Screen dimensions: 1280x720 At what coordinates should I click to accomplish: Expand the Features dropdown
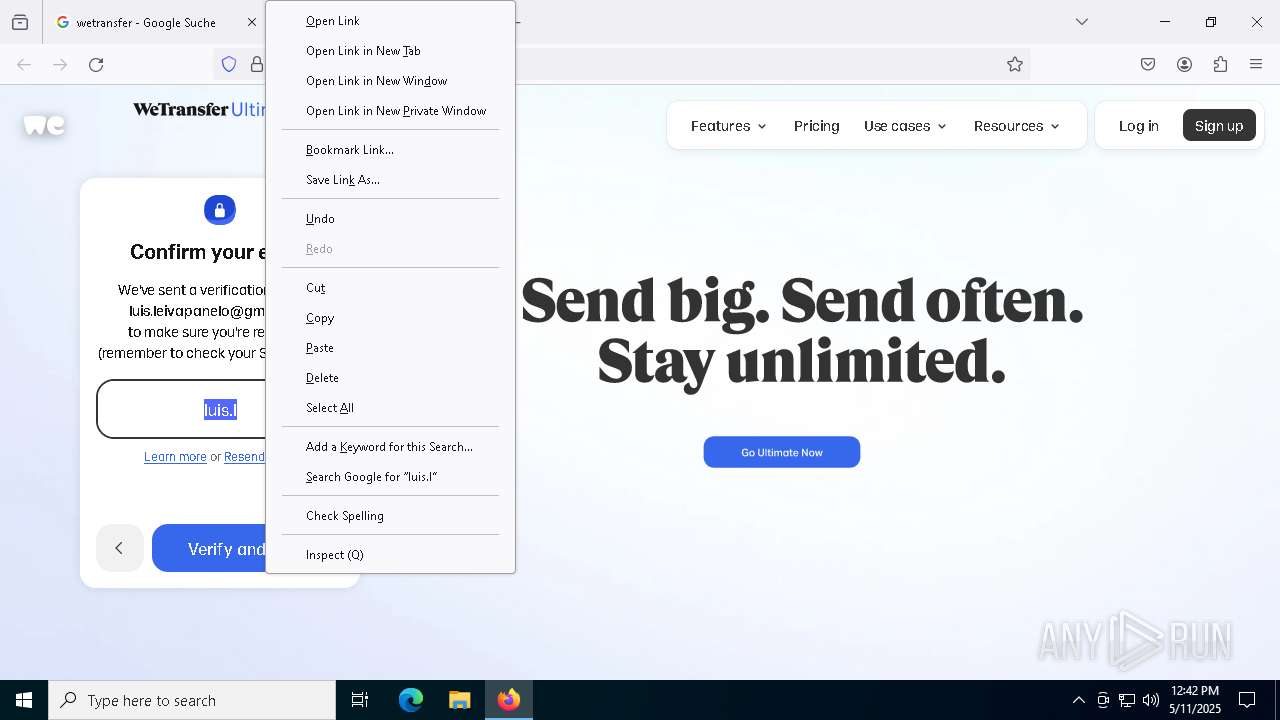(728, 126)
